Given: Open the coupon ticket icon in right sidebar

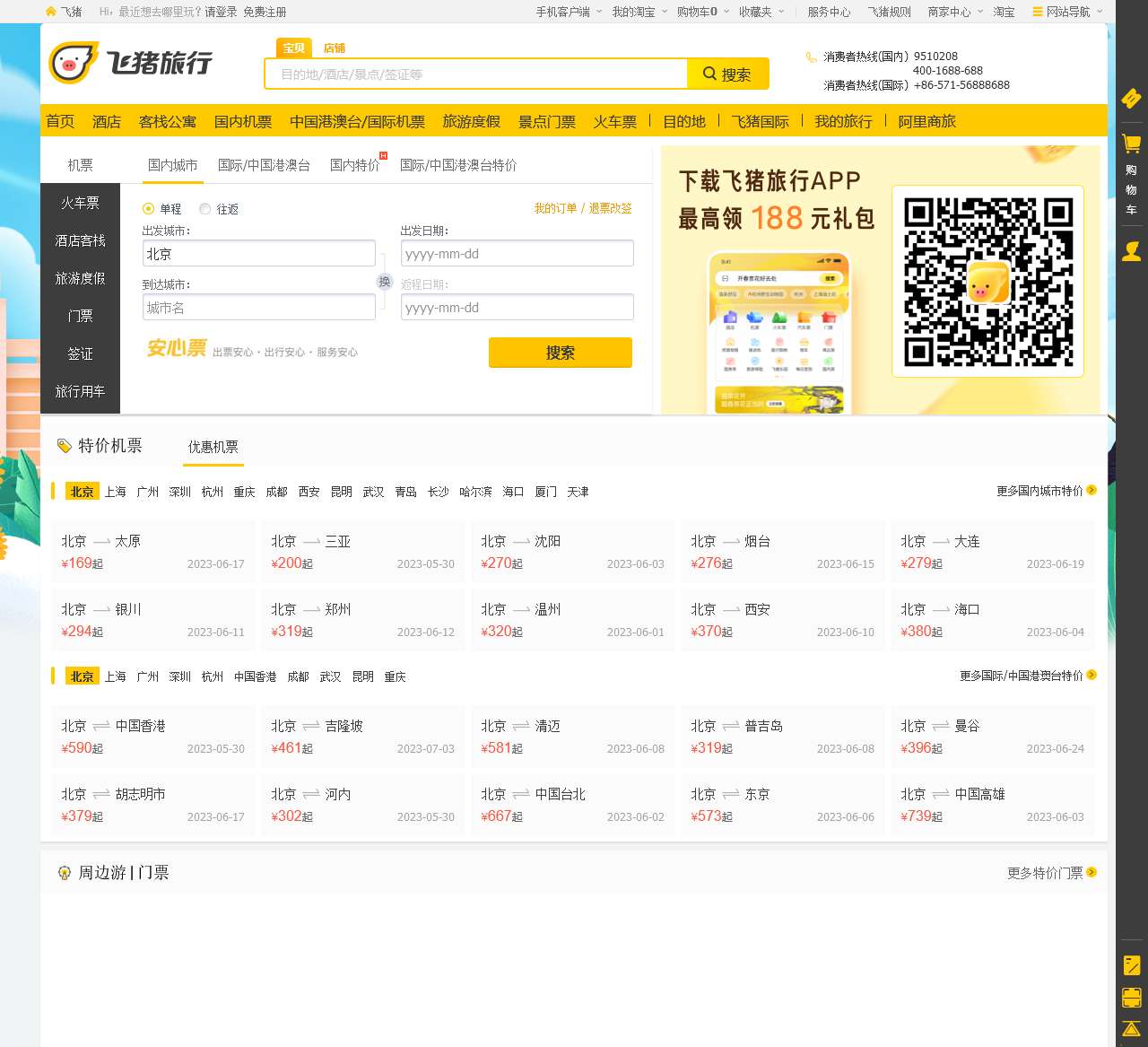Looking at the screenshot, I should (x=1132, y=98).
